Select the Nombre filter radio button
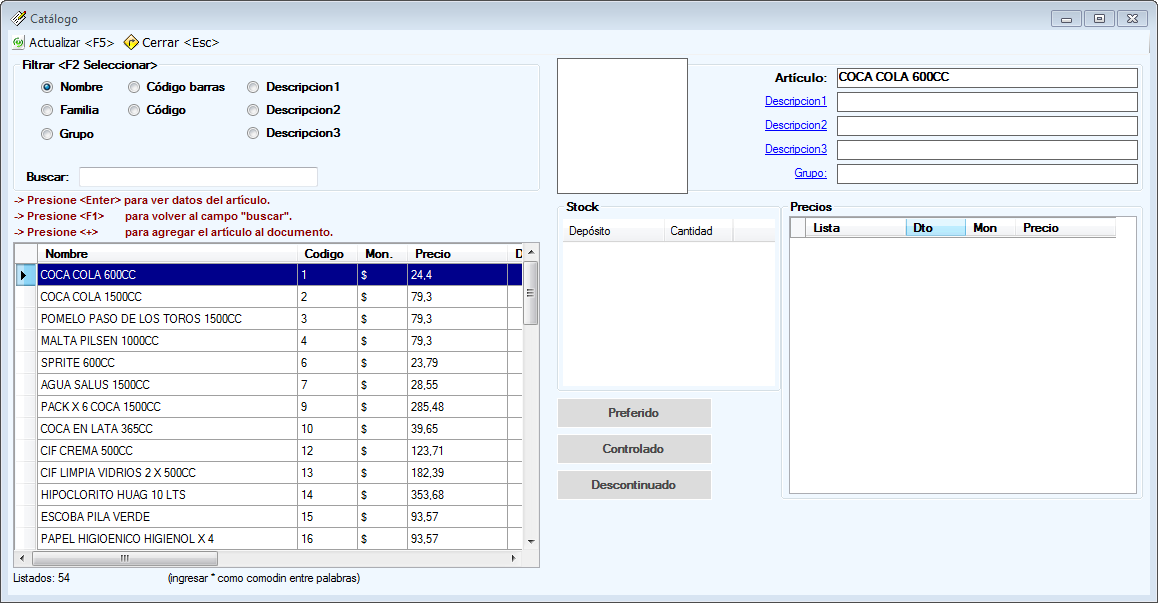The image size is (1158, 603). 47,87
